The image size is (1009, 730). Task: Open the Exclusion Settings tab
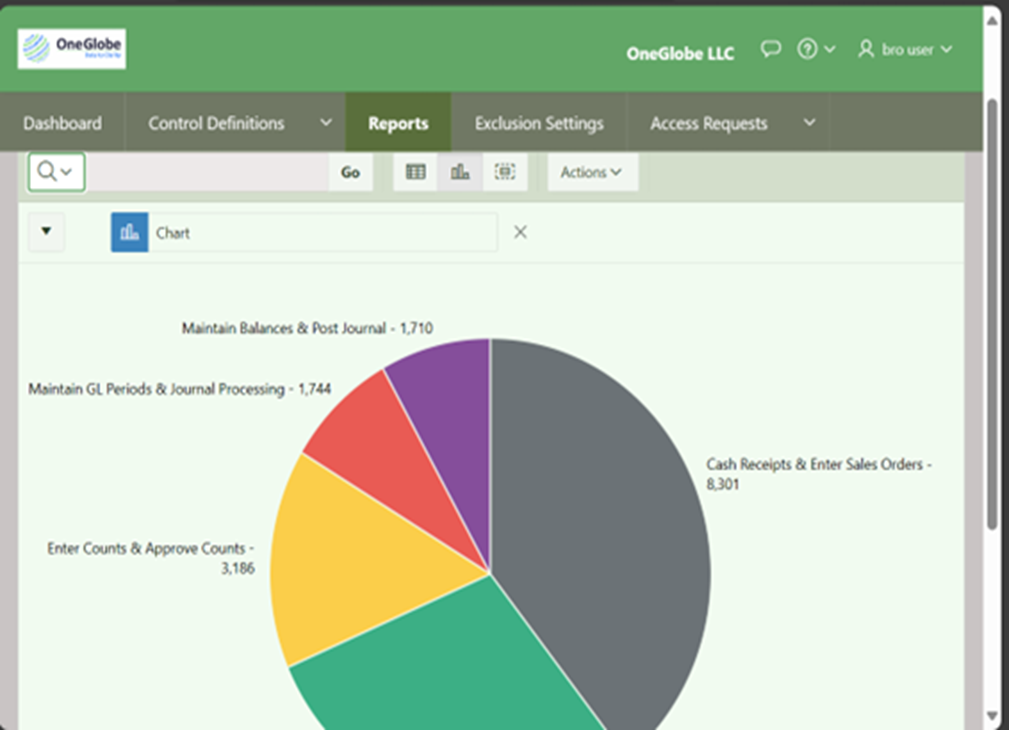[x=538, y=122]
